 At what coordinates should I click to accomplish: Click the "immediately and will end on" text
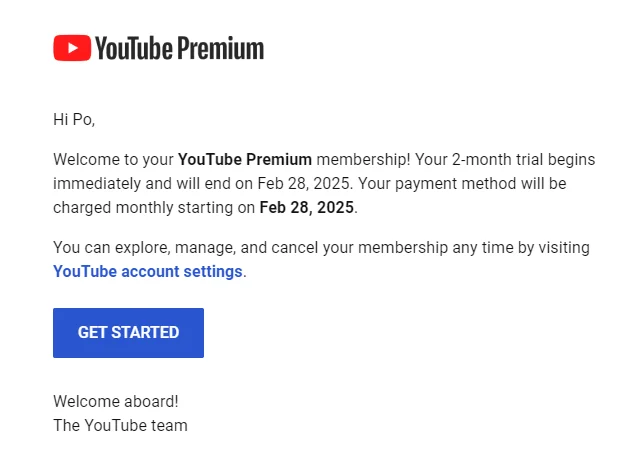click(153, 184)
